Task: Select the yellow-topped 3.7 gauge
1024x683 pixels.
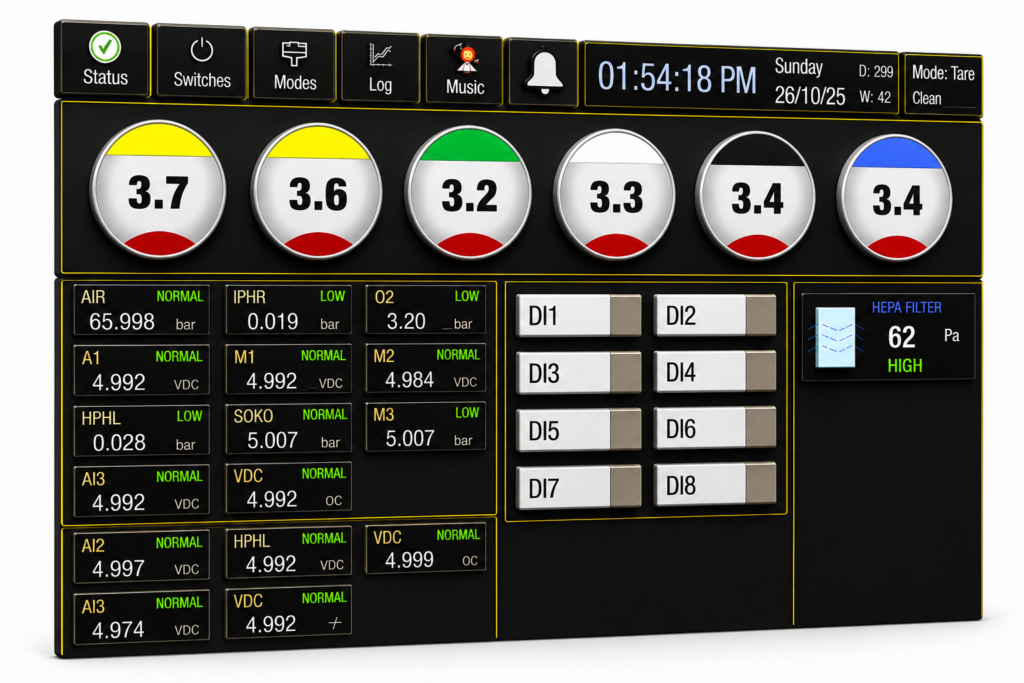Action: pos(159,189)
